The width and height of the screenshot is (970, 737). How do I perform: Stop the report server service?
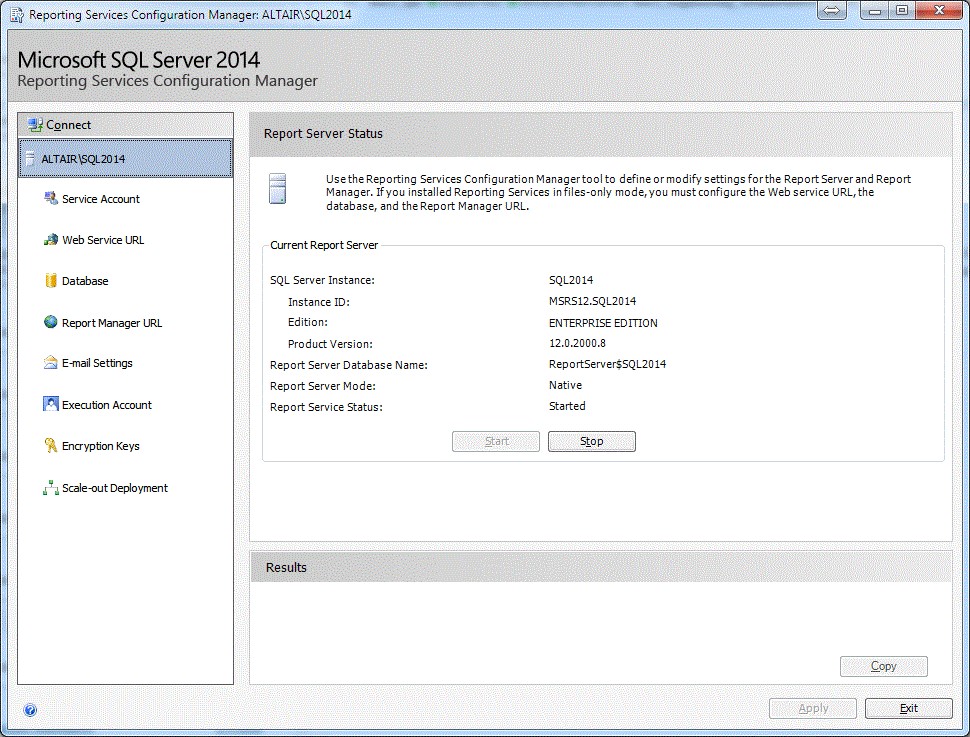(x=591, y=441)
